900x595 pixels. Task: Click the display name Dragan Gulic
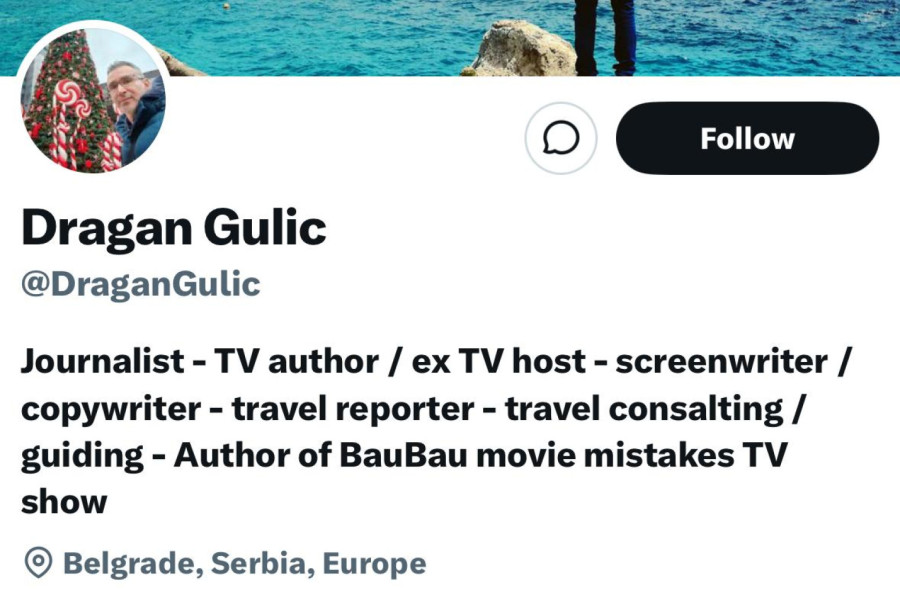coord(174,228)
